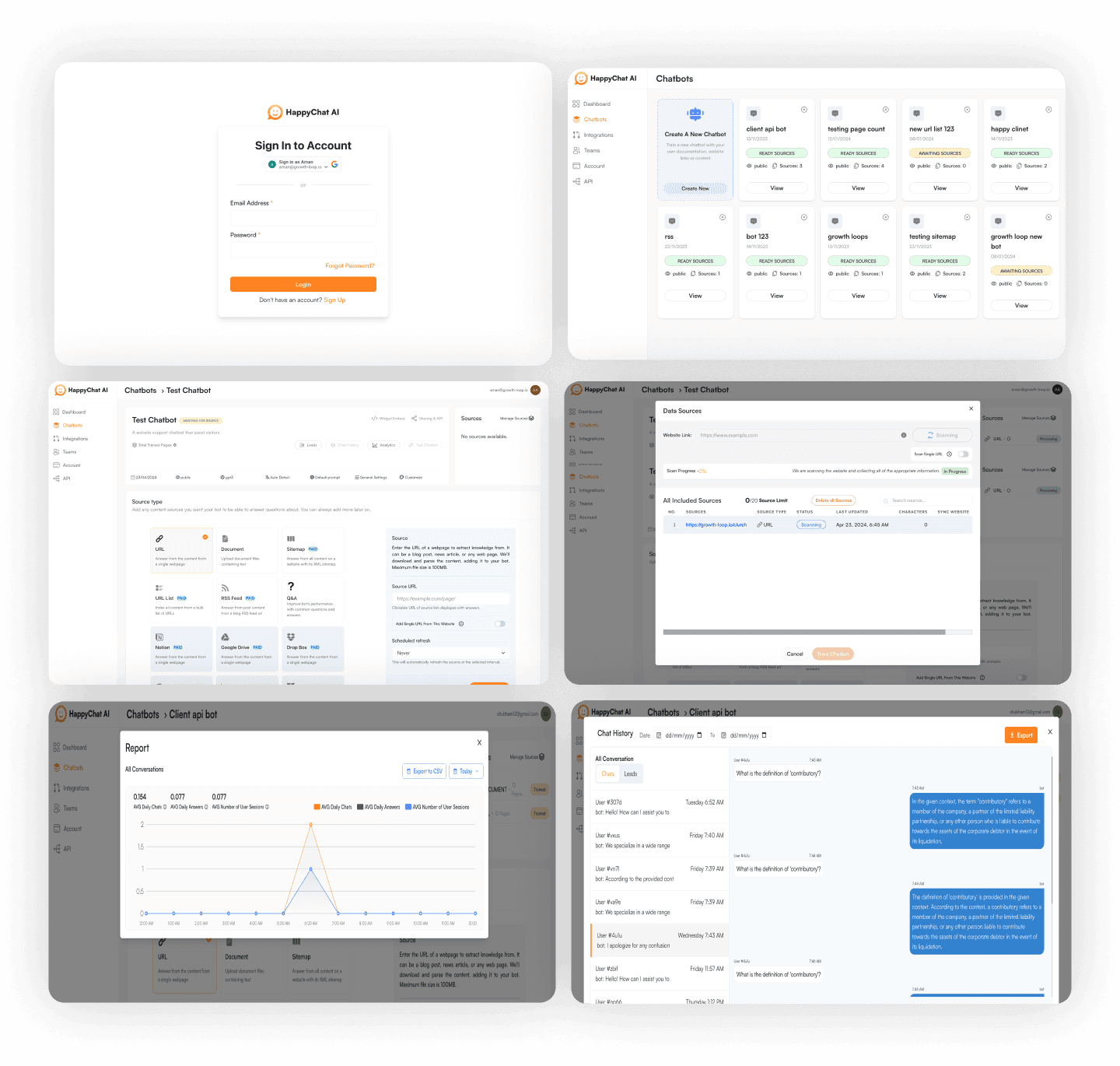Click Cancel in the Data Sources dialog

tap(795, 654)
